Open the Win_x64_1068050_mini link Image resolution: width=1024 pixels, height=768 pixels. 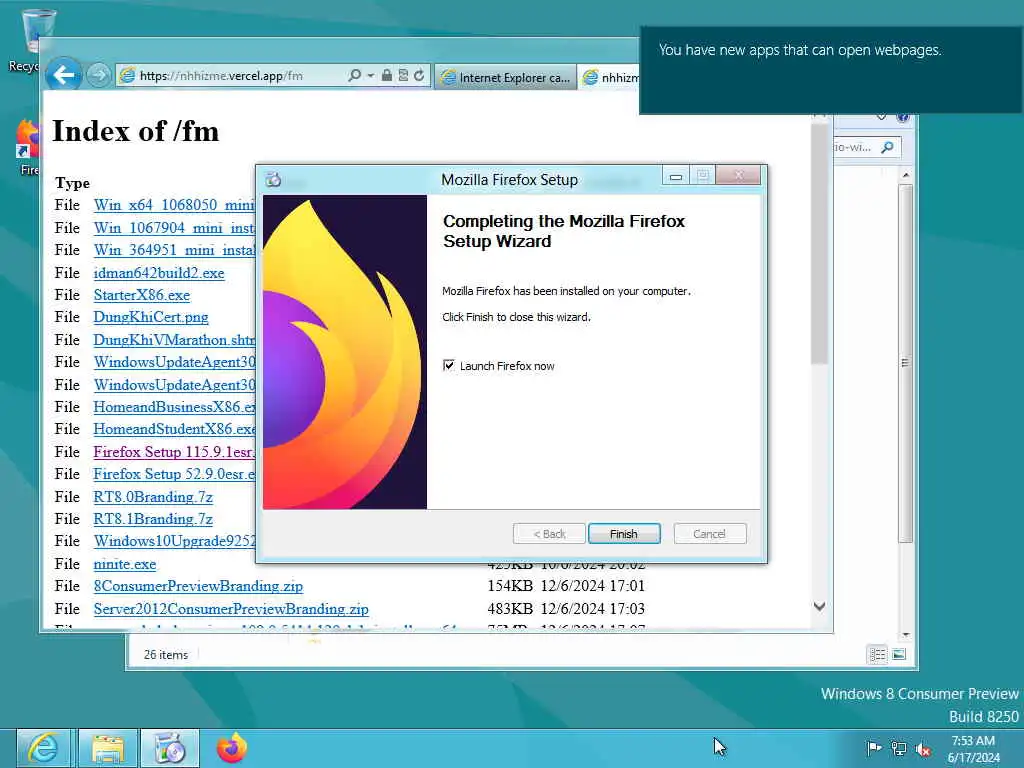click(x=174, y=205)
